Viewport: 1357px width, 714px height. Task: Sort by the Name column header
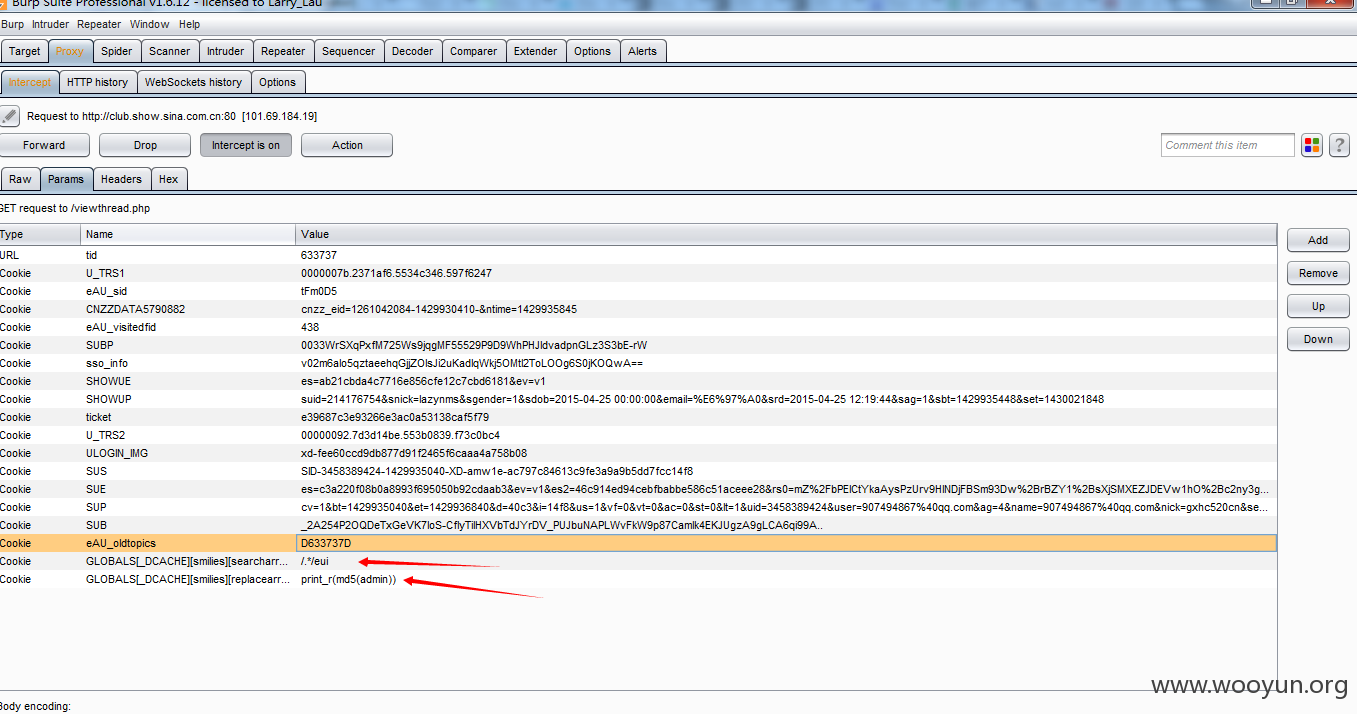tap(188, 234)
